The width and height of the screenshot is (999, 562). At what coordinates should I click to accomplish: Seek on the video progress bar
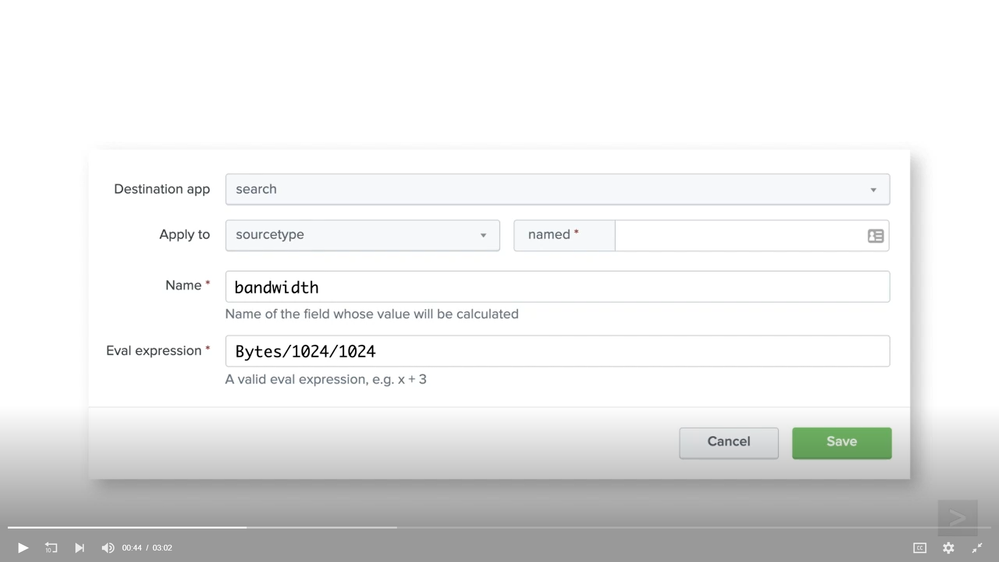(500, 527)
